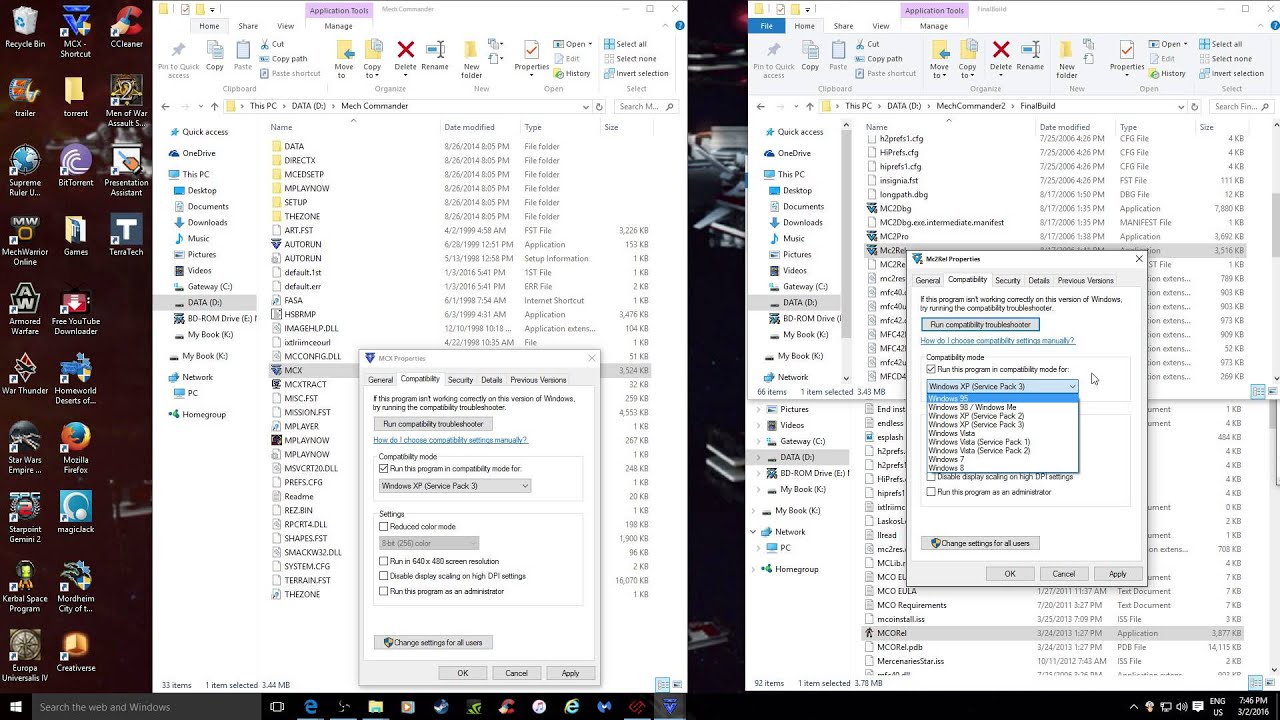Image resolution: width=1280 pixels, height=720 pixels.
Task: Open Task View on the taskbar
Action: pos(278,707)
